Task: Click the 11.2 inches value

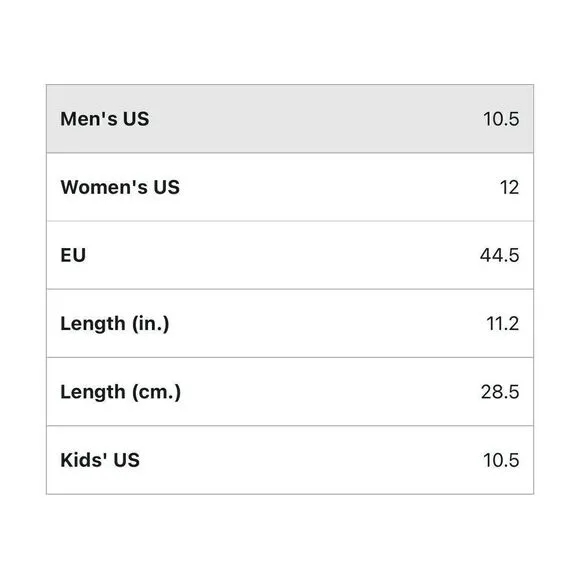Action: 502,324
